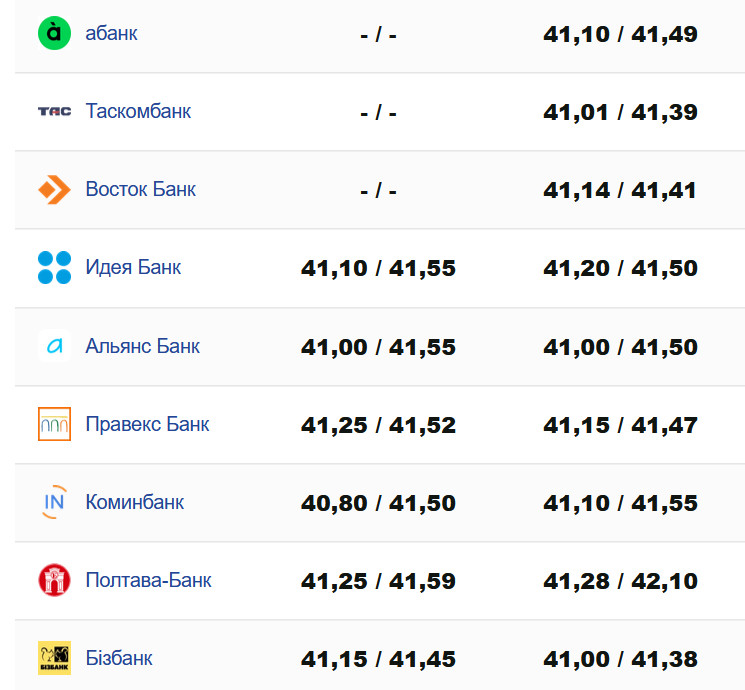Open the Альянс Банк link
Image resolution: width=745 pixels, height=690 pixels.
click(143, 346)
